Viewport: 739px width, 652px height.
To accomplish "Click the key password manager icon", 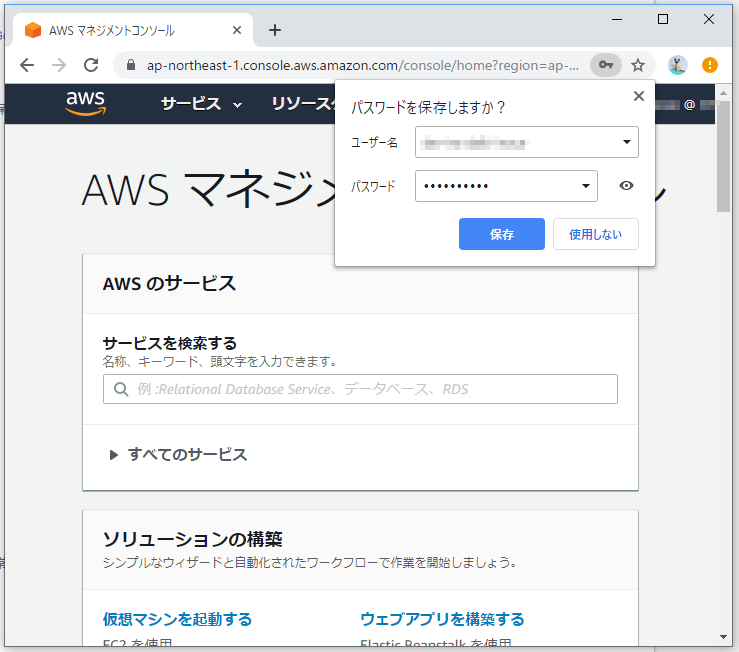I will (606, 65).
